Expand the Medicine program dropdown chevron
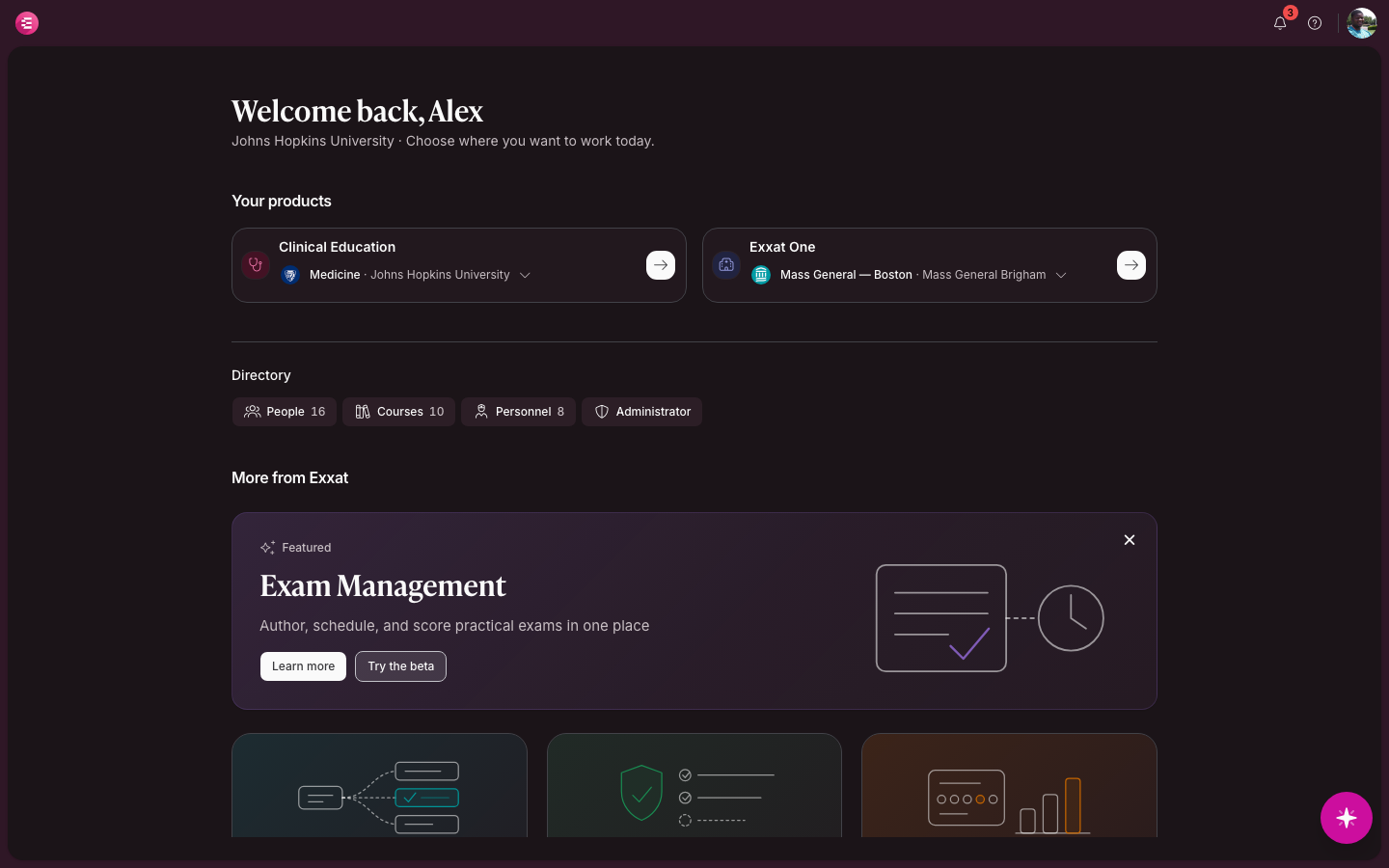The image size is (1389, 868). coord(525,275)
